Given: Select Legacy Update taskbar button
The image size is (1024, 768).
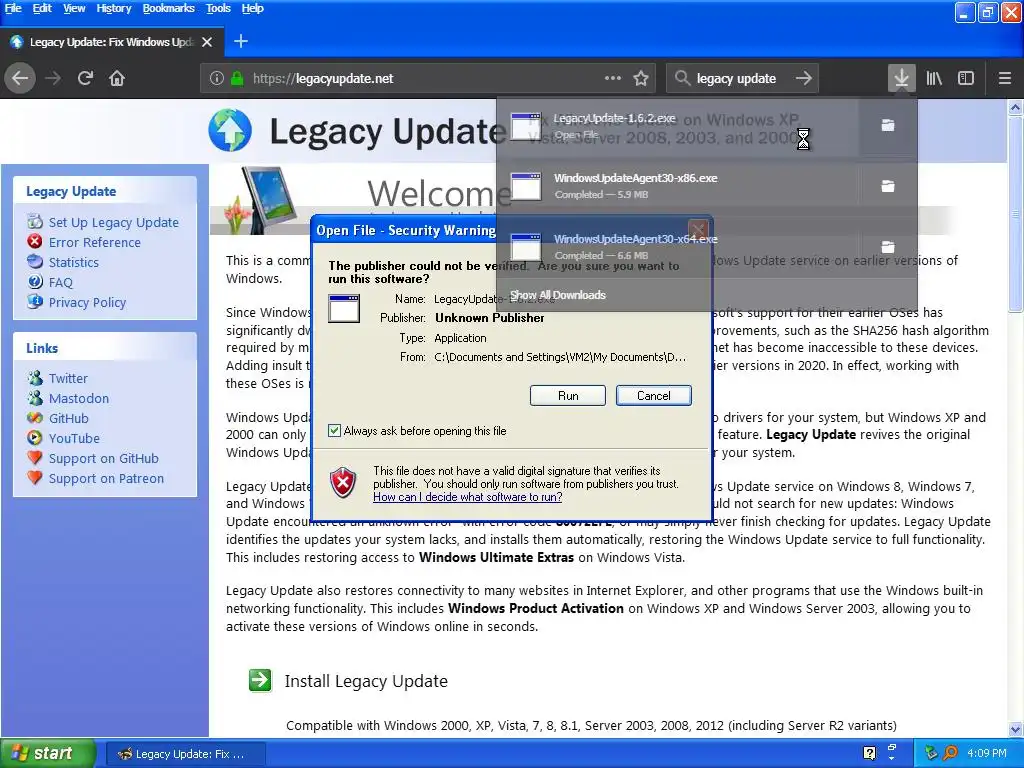Looking at the screenshot, I should (x=185, y=754).
